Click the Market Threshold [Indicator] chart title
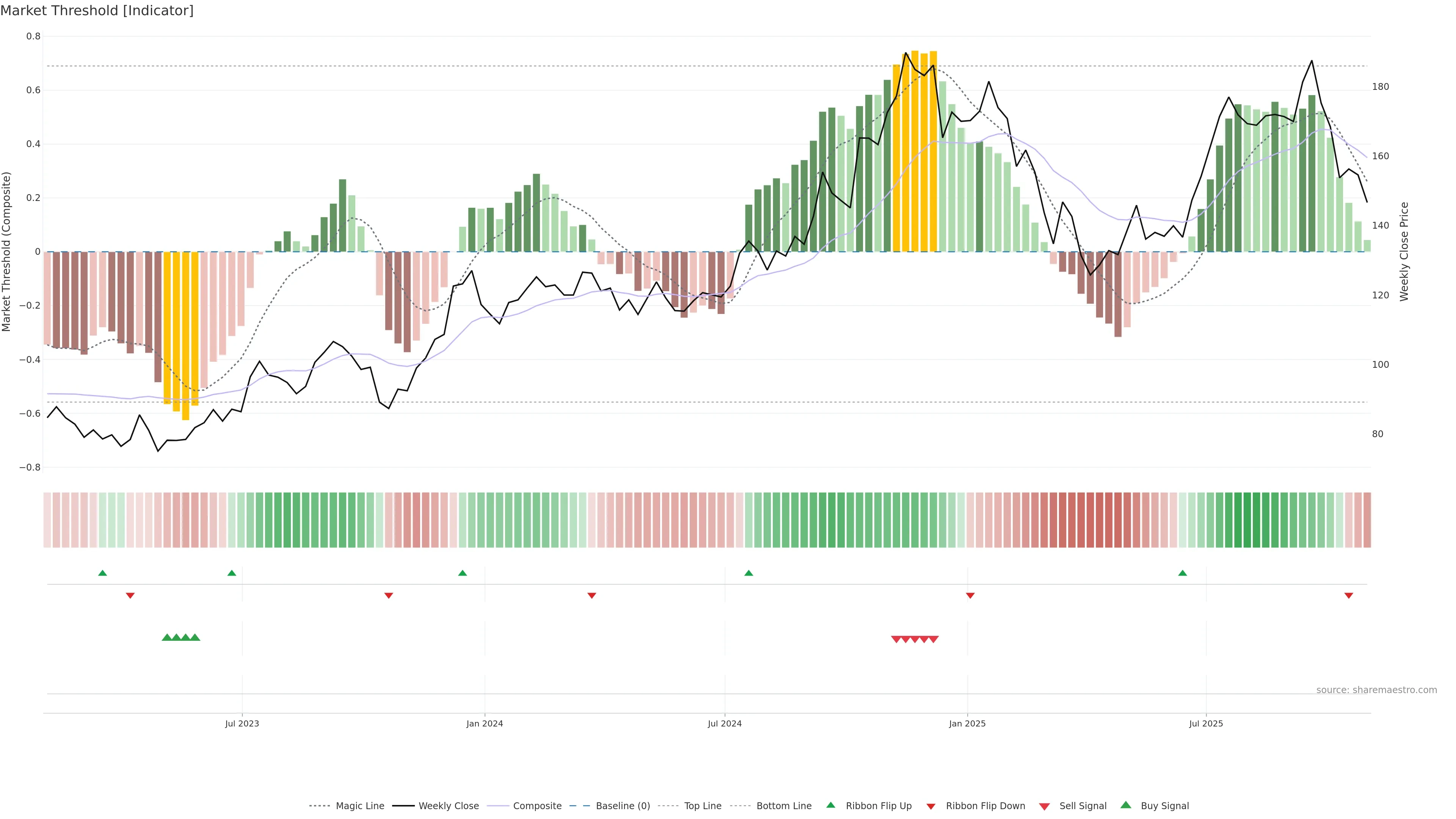Image resolution: width=1456 pixels, height=819 pixels. pyautogui.click(x=97, y=11)
